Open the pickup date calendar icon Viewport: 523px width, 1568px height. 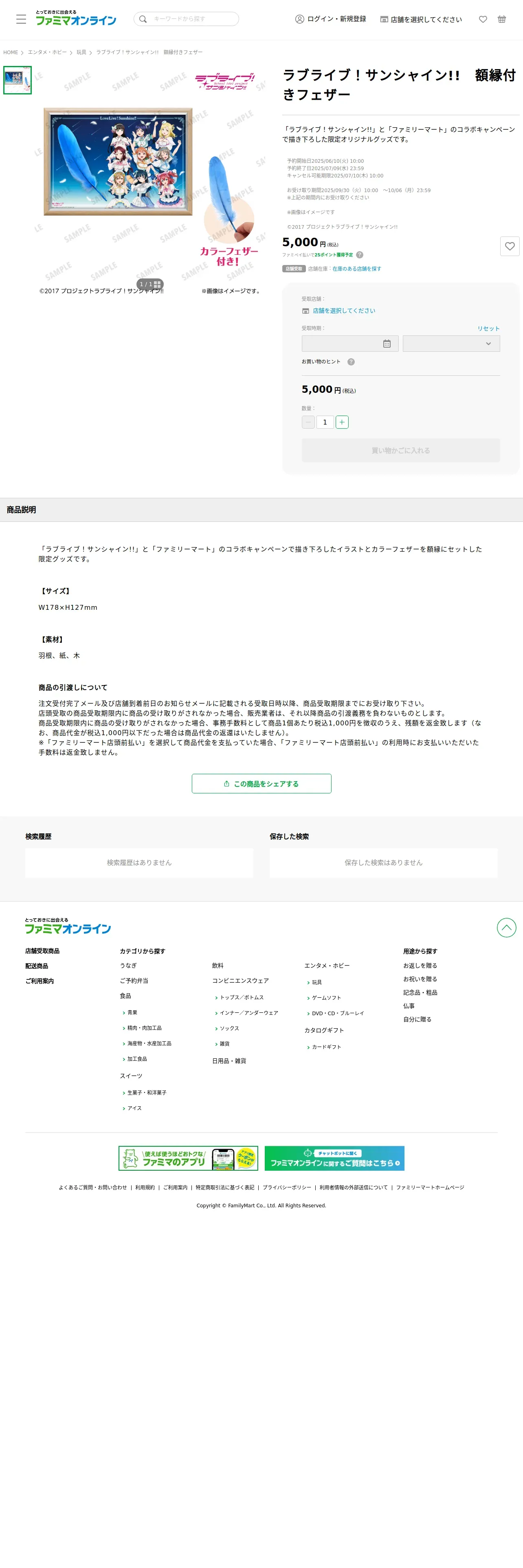pyautogui.click(x=387, y=344)
